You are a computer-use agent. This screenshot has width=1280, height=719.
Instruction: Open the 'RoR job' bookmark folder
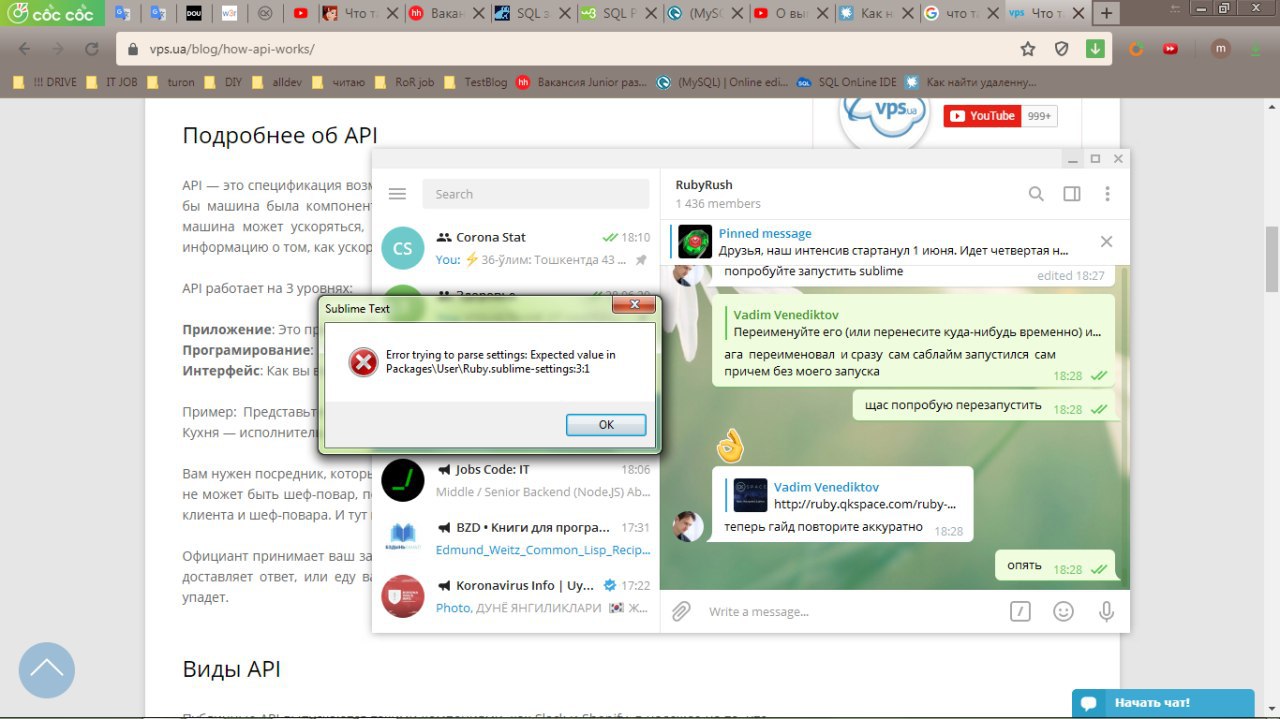405,82
